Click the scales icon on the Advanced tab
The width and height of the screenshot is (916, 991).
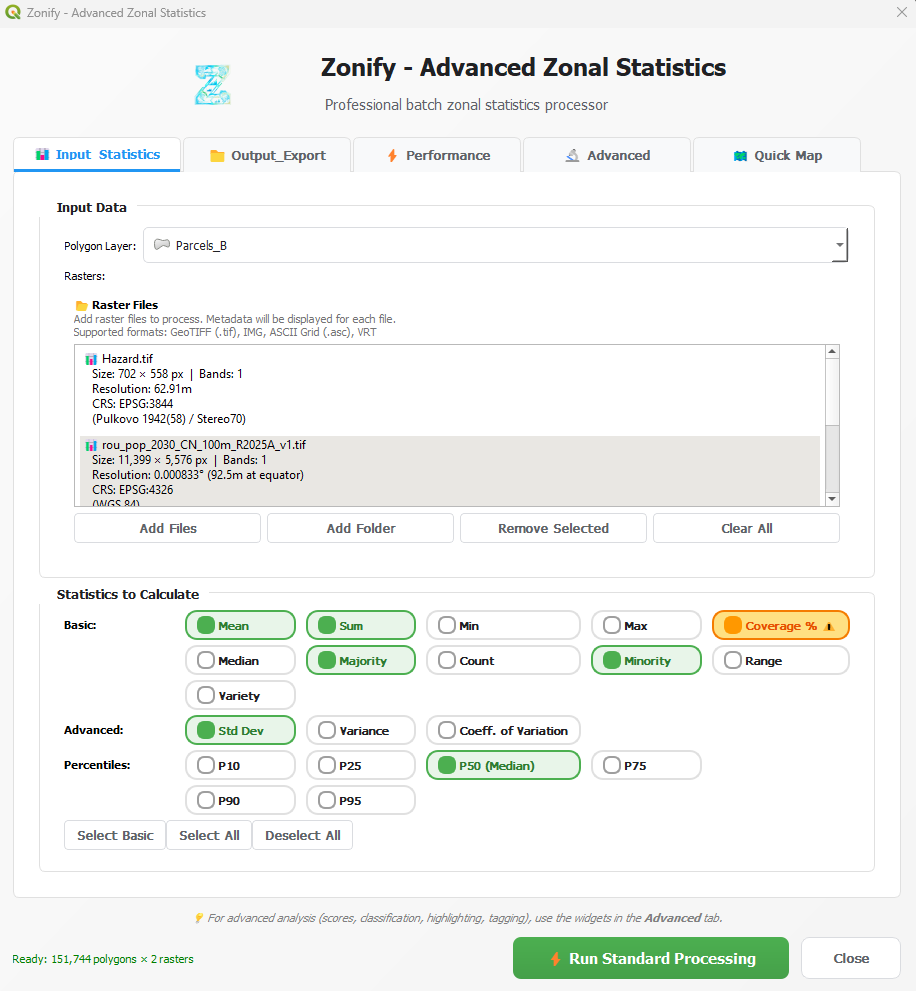click(x=573, y=155)
